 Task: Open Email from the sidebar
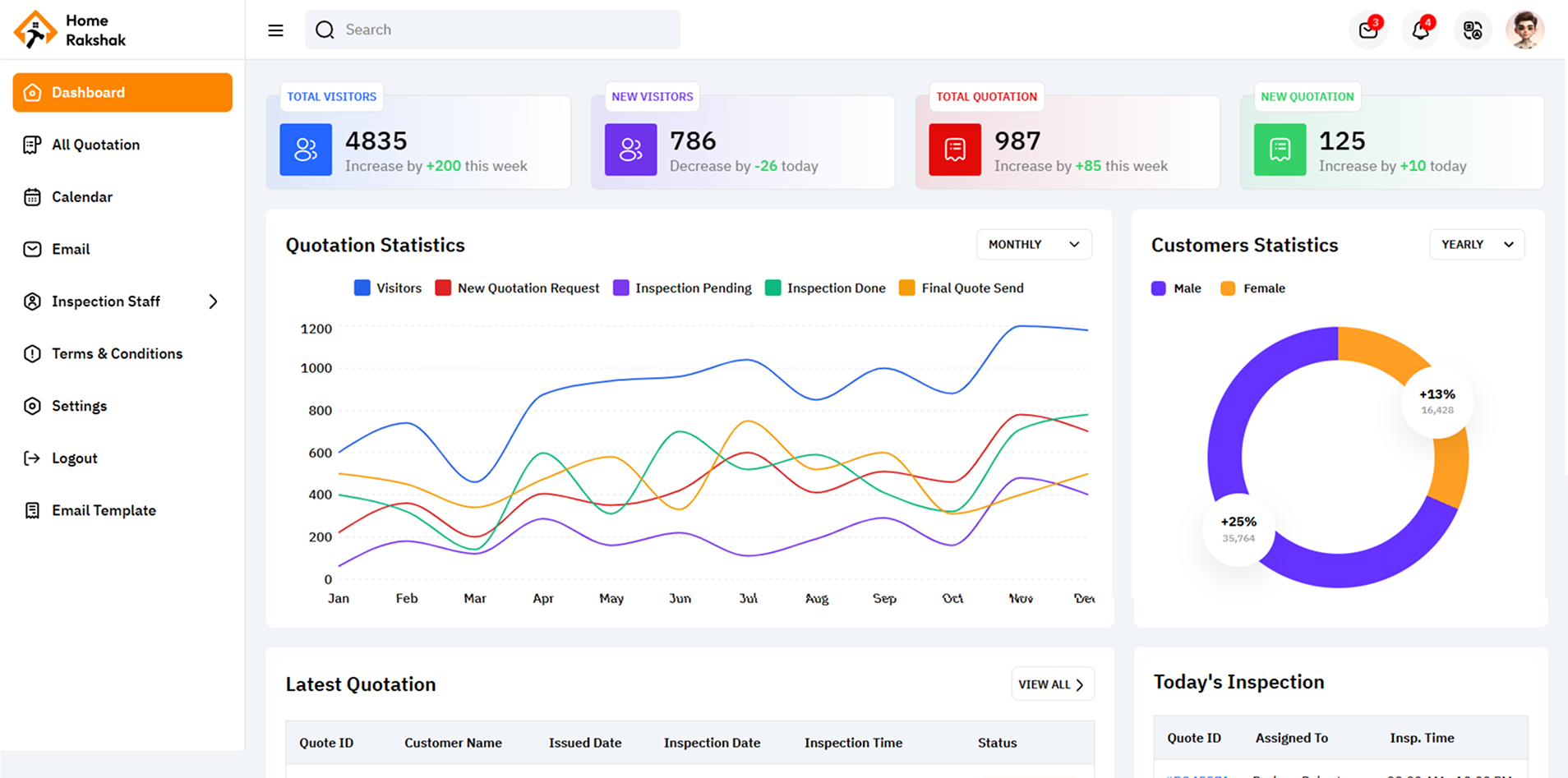[x=122, y=249]
